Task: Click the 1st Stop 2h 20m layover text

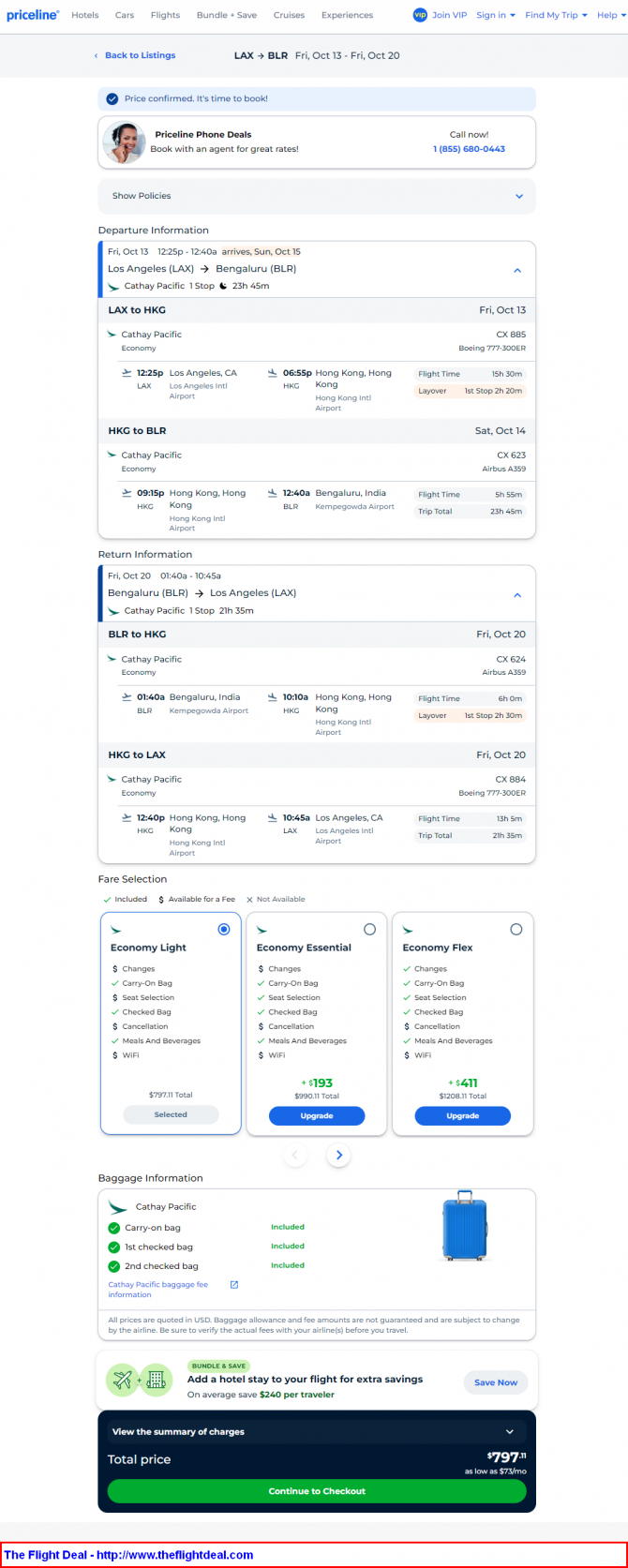Action: point(493,391)
